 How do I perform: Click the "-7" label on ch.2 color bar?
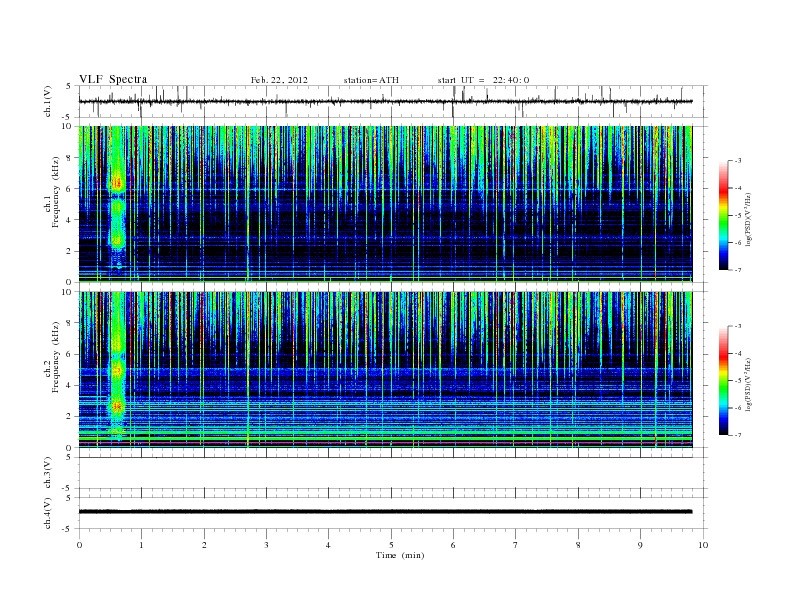738,435
